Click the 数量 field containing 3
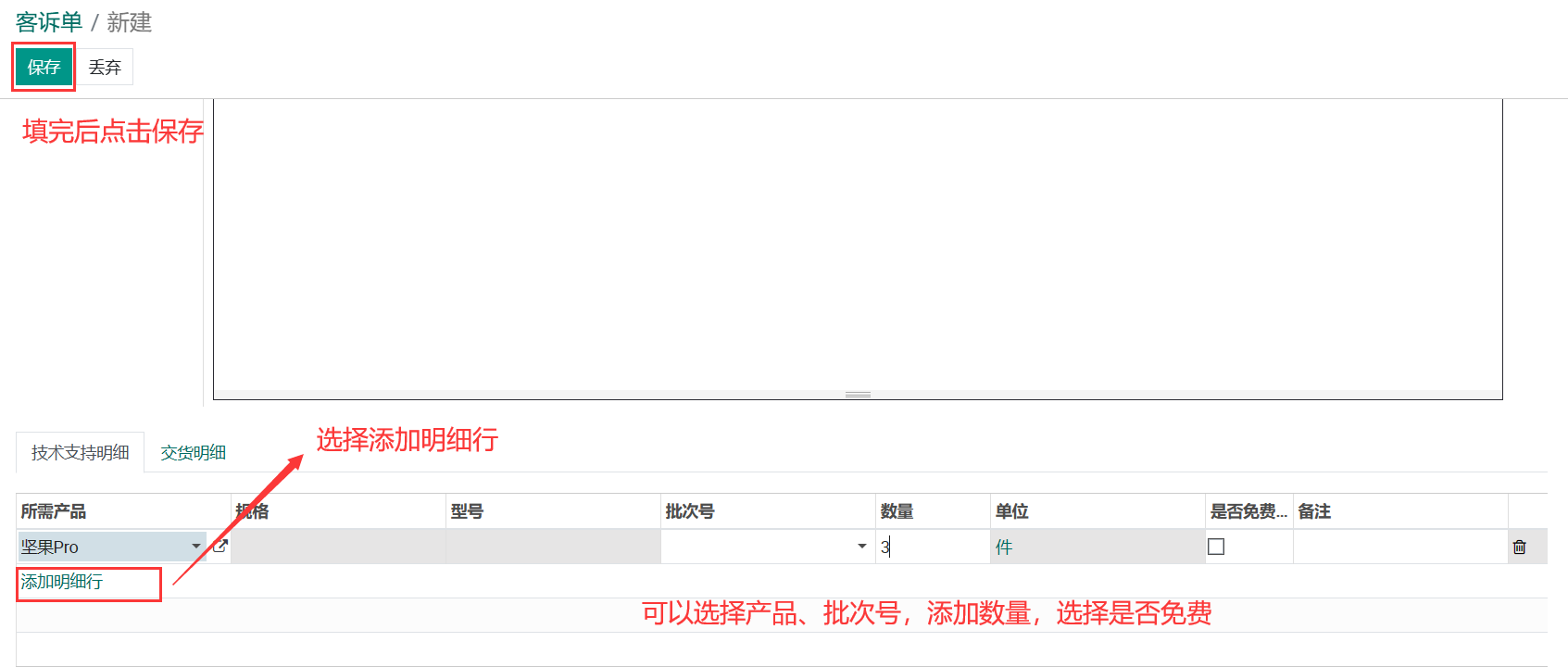The width and height of the screenshot is (1568, 667). (x=932, y=547)
